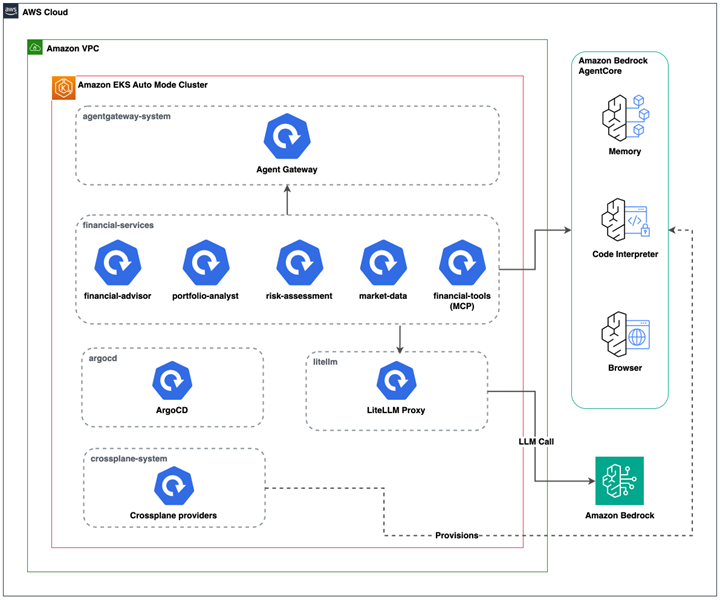Click the AgentCore Browser icon
This screenshot has height=600, width=720.
coord(625,334)
